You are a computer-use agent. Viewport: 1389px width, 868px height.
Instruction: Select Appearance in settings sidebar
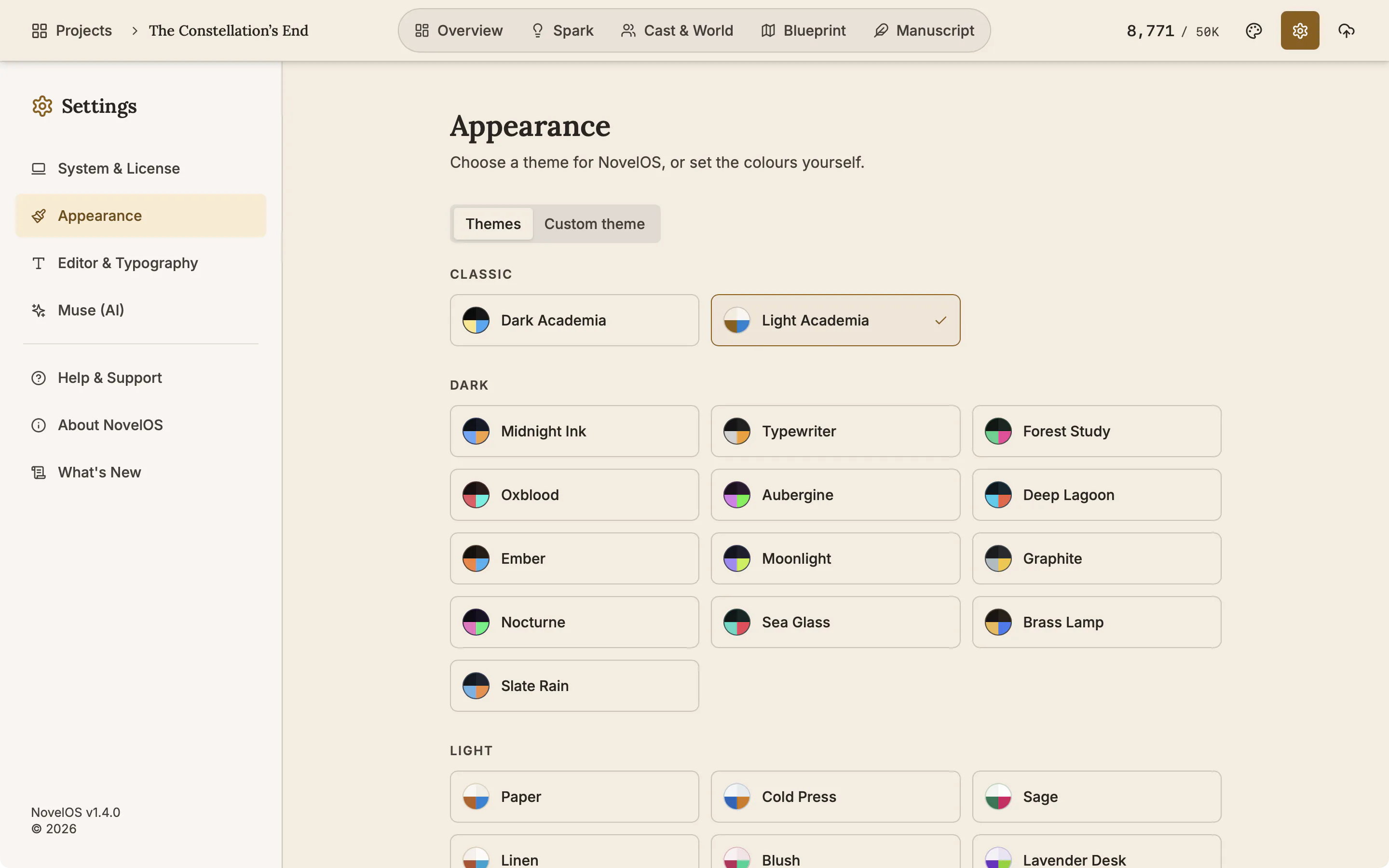pos(141,215)
